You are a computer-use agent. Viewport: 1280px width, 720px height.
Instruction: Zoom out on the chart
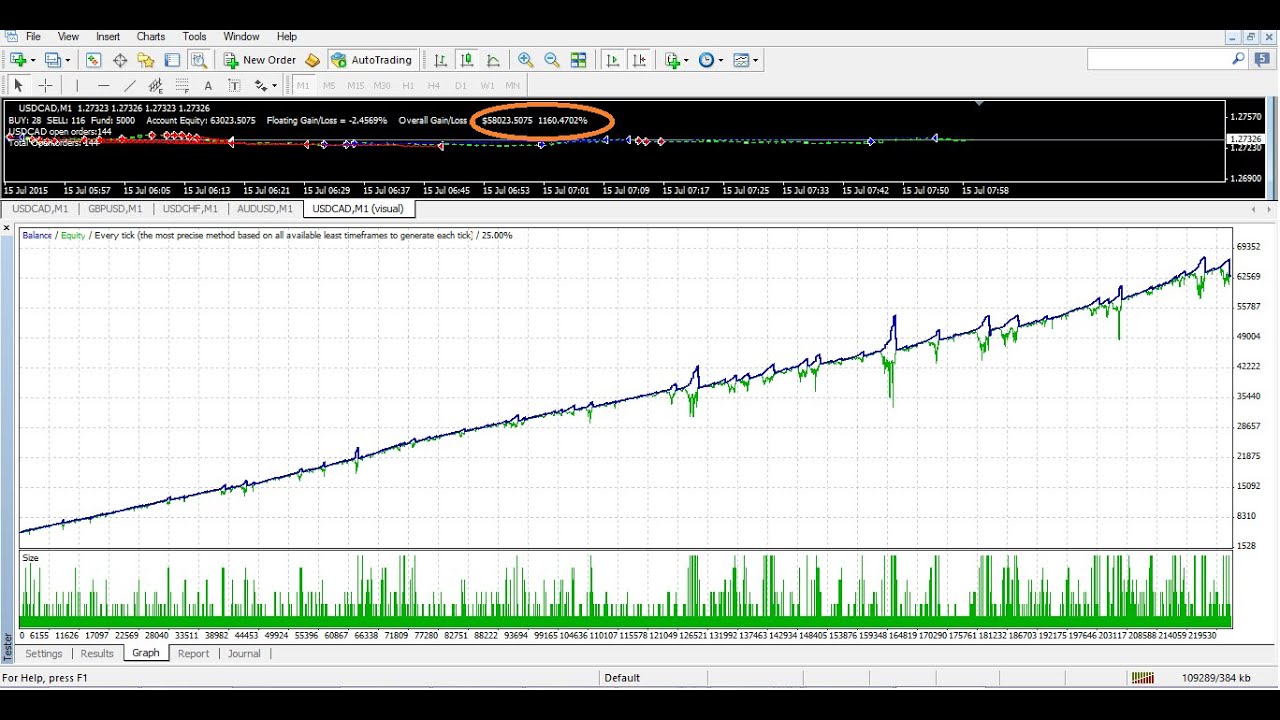pyautogui.click(x=551, y=60)
